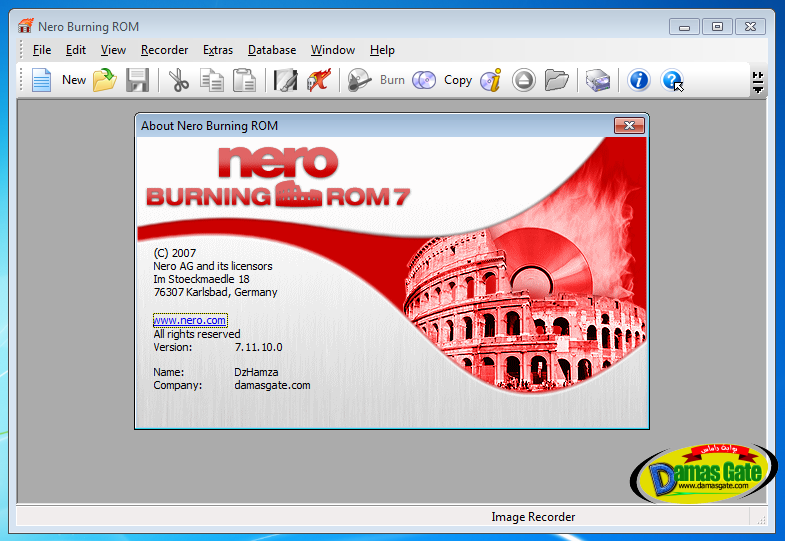The height and width of the screenshot is (541, 785).
Task: Open the Database menu
Action: 272,50
